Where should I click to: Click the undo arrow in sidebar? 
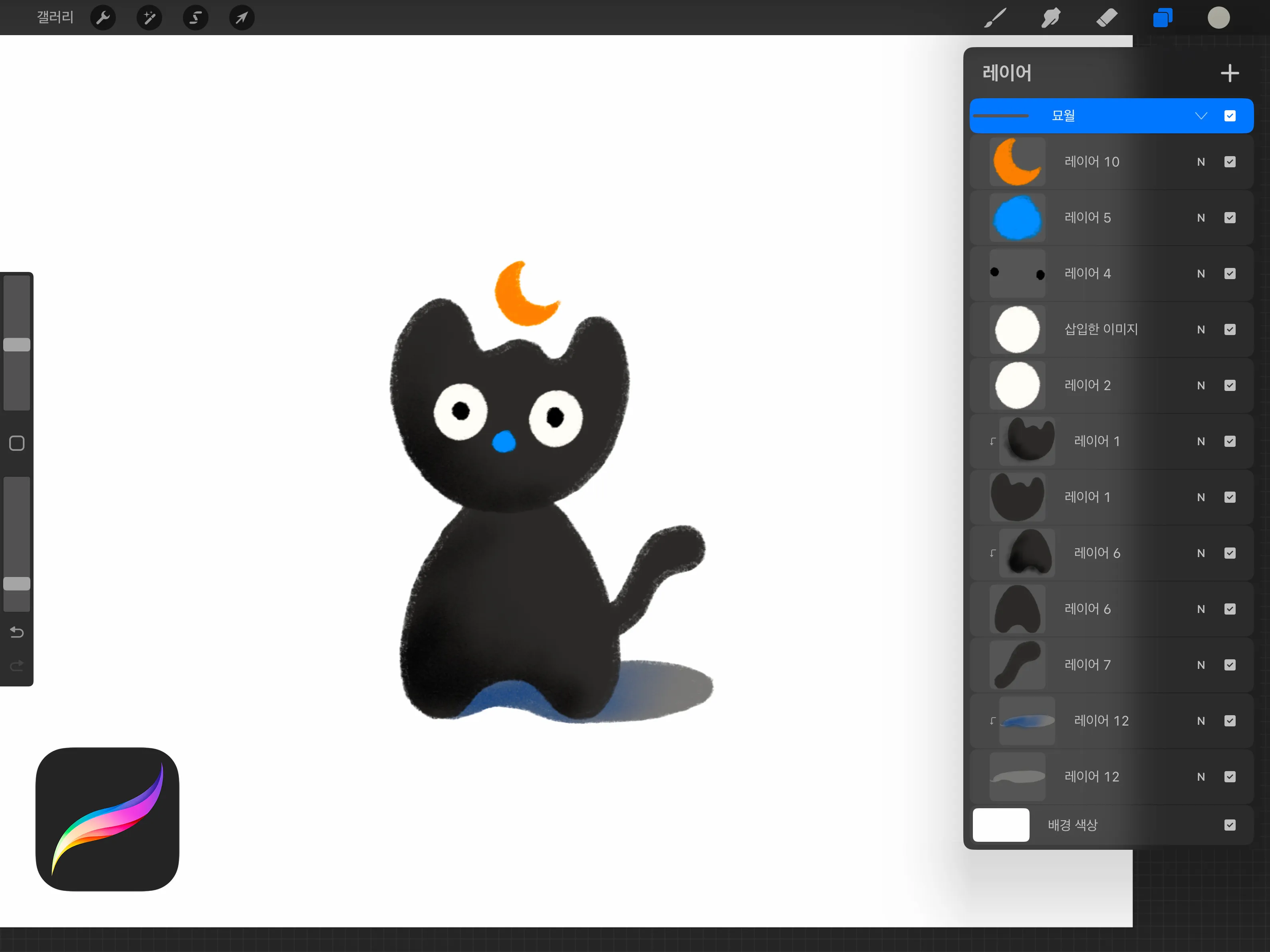17,632
